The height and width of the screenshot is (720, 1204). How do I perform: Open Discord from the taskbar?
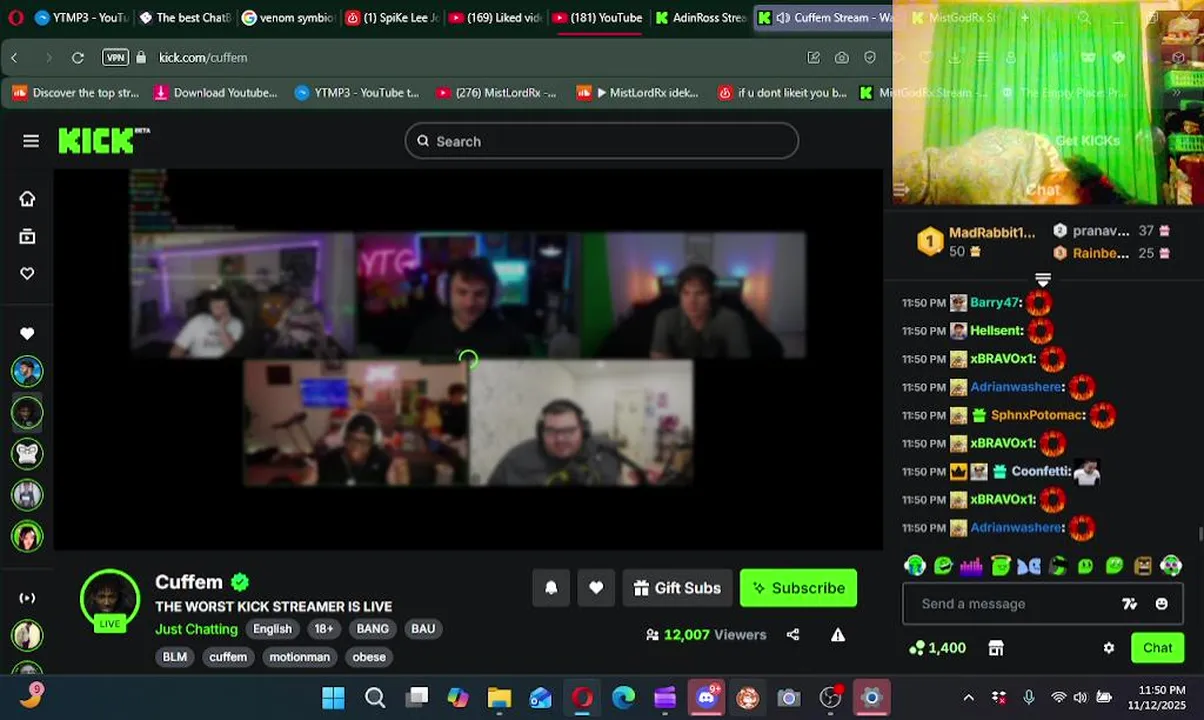pyautogui.click(x=706, y=697)
